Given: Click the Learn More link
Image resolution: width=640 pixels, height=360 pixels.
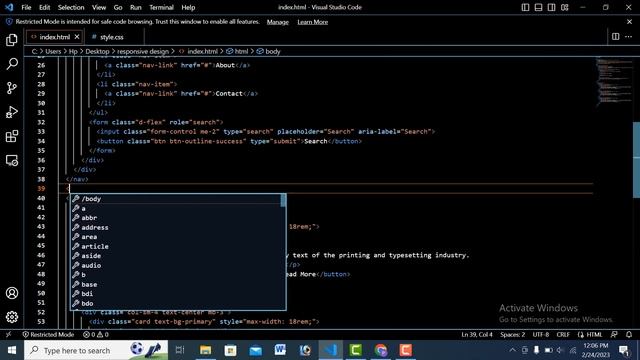Looking at the screenshot, I should click(x=313, y=22).
